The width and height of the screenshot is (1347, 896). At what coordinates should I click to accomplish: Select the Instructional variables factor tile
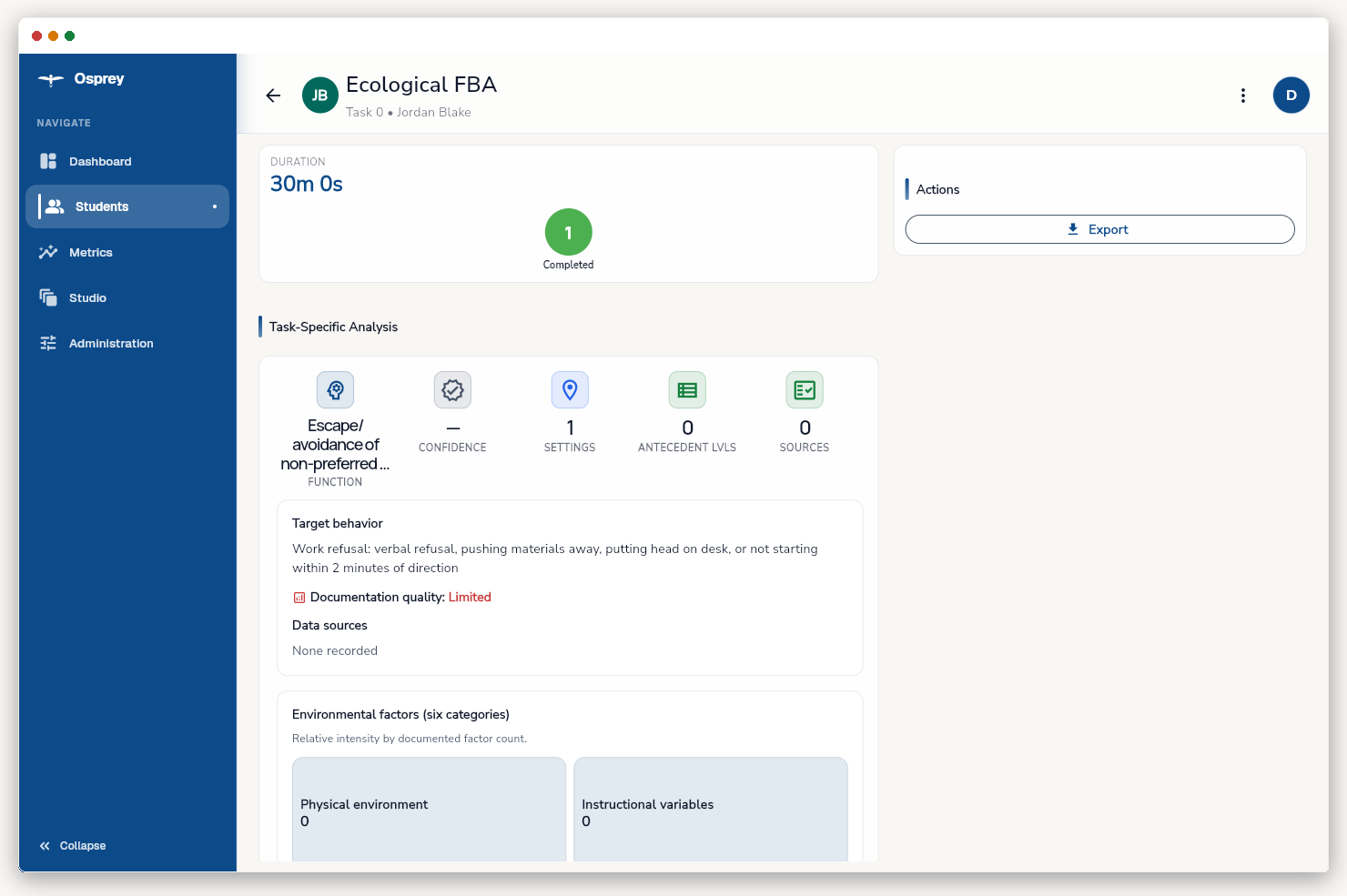click(711, 810)
